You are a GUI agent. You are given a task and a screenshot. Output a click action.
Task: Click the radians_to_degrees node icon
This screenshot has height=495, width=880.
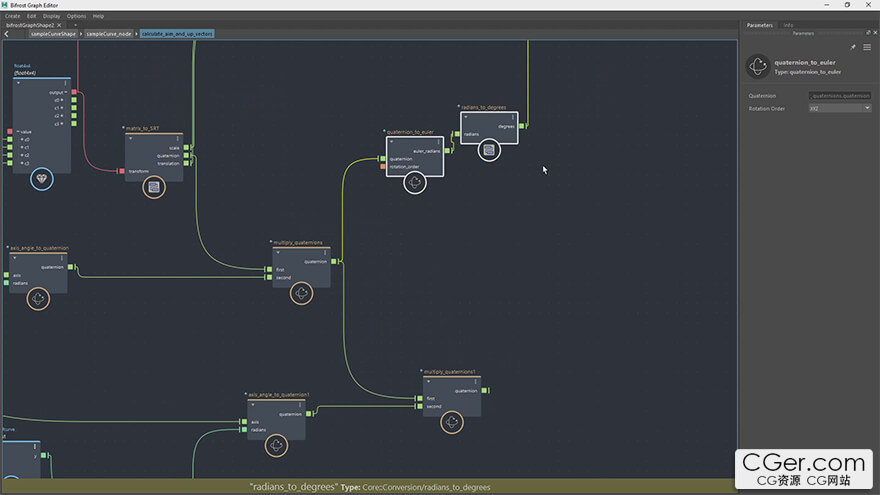489,150
